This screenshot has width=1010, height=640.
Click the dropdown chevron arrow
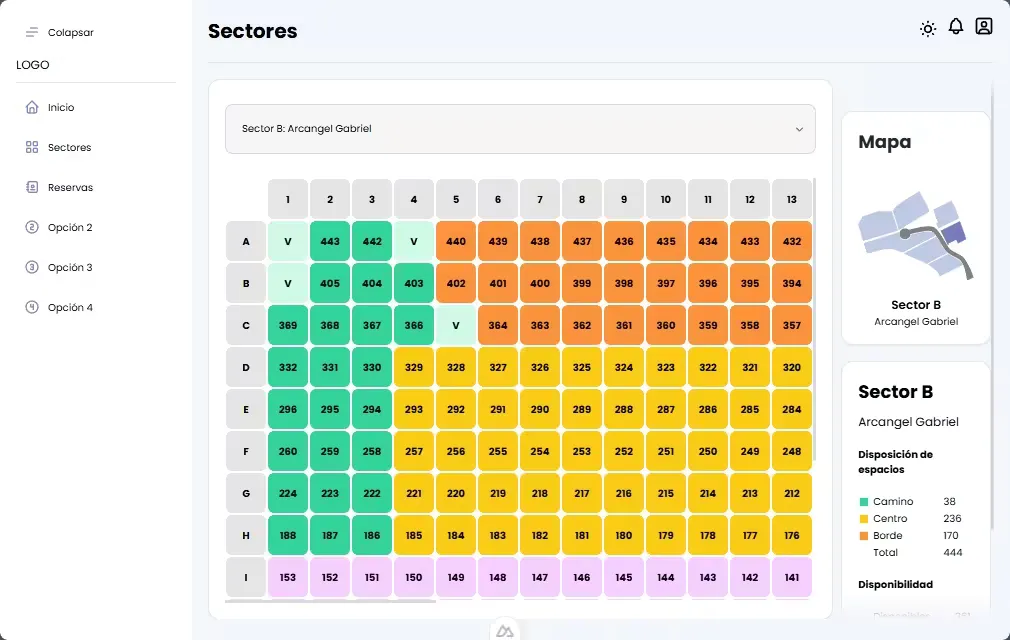[x=799, y=129]
